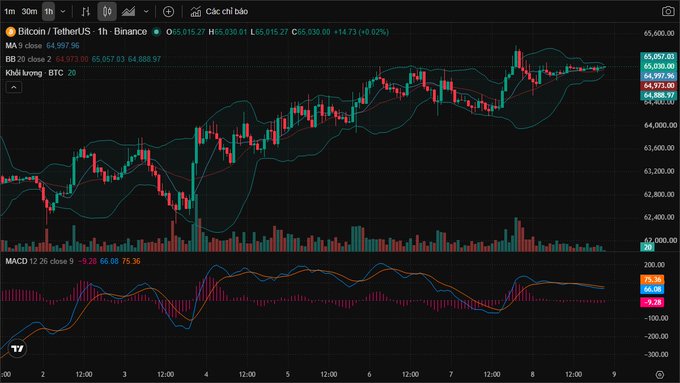Click the 200.00 MACD axis tick

click(x=654, y=265)
